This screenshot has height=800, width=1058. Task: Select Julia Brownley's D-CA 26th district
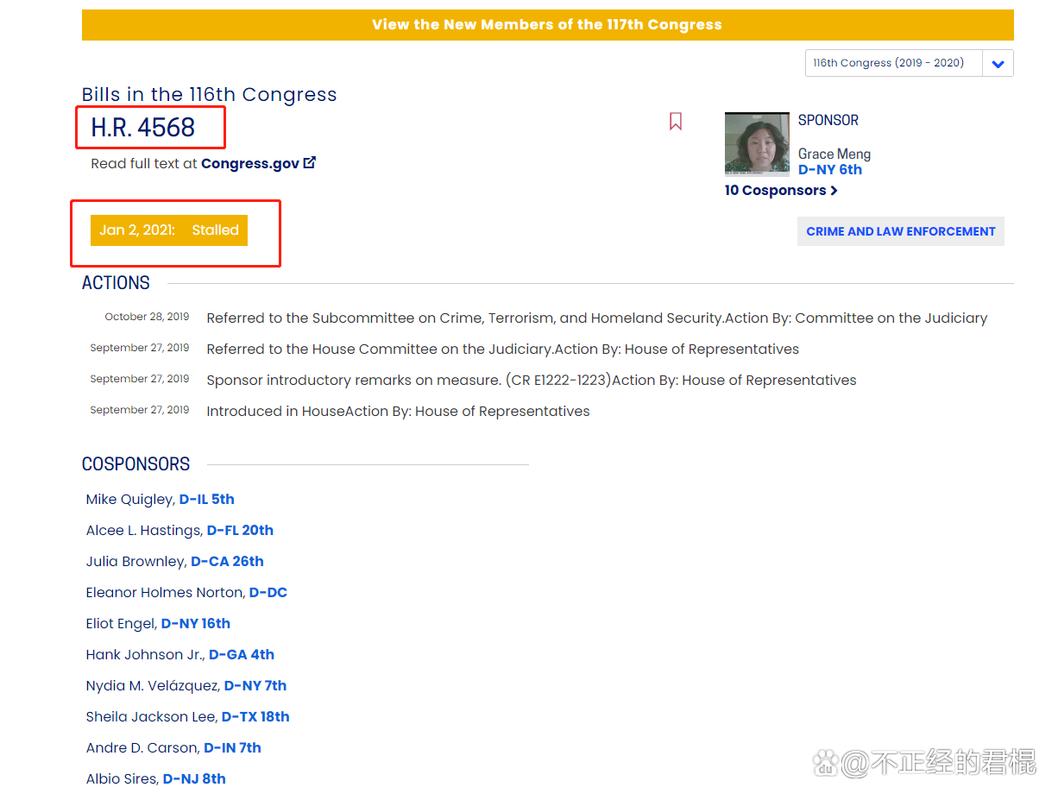point(227,561)
